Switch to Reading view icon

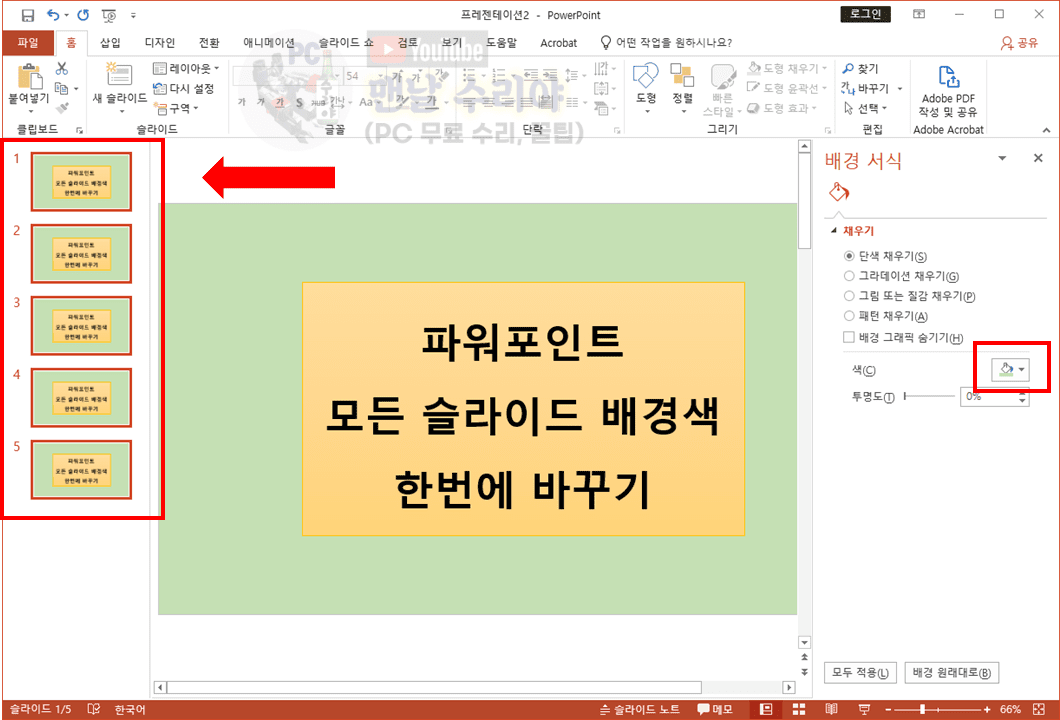point(832,709)
